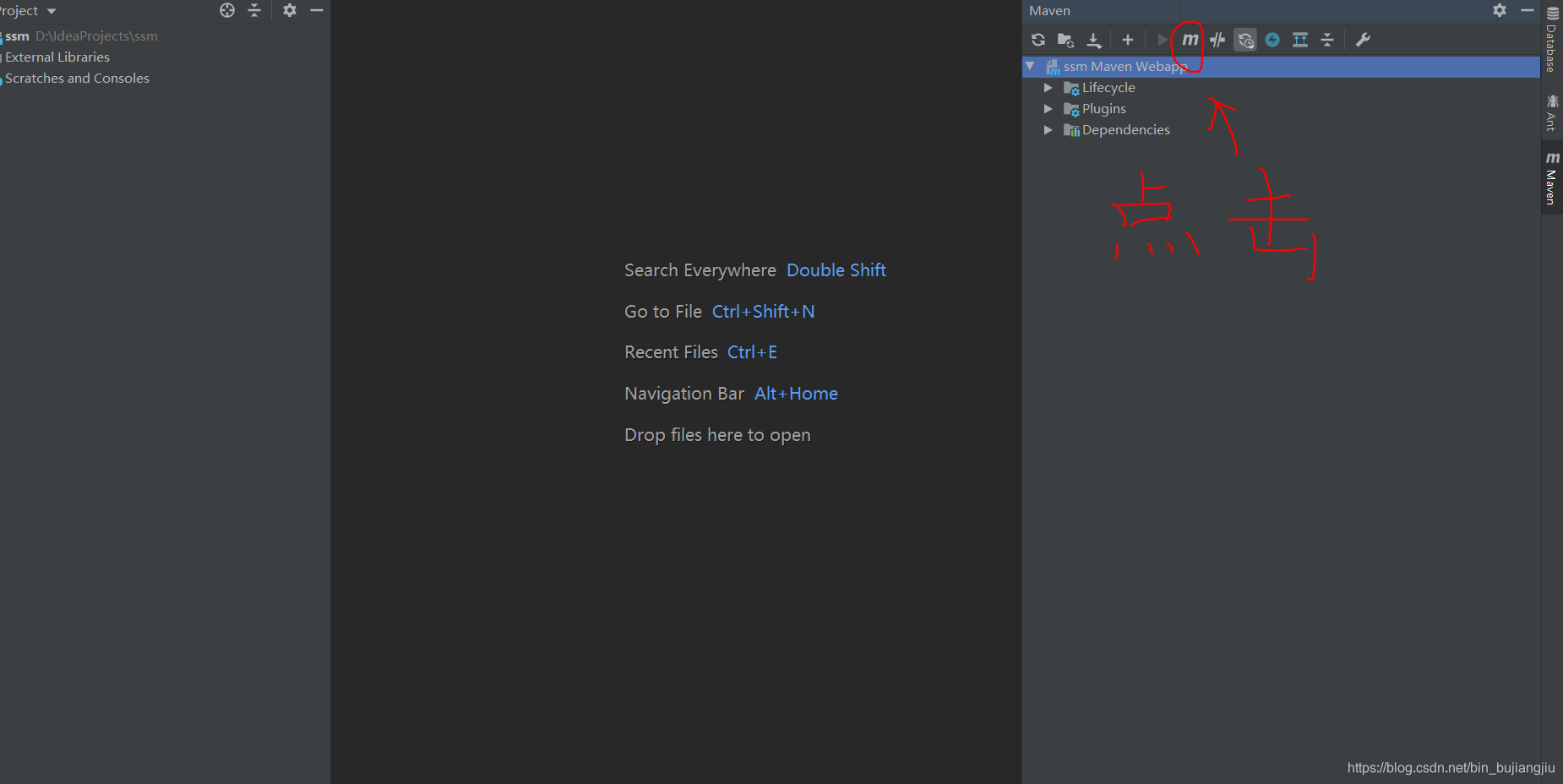Execute Maven Goal 'm' icon

point(1190,40)
